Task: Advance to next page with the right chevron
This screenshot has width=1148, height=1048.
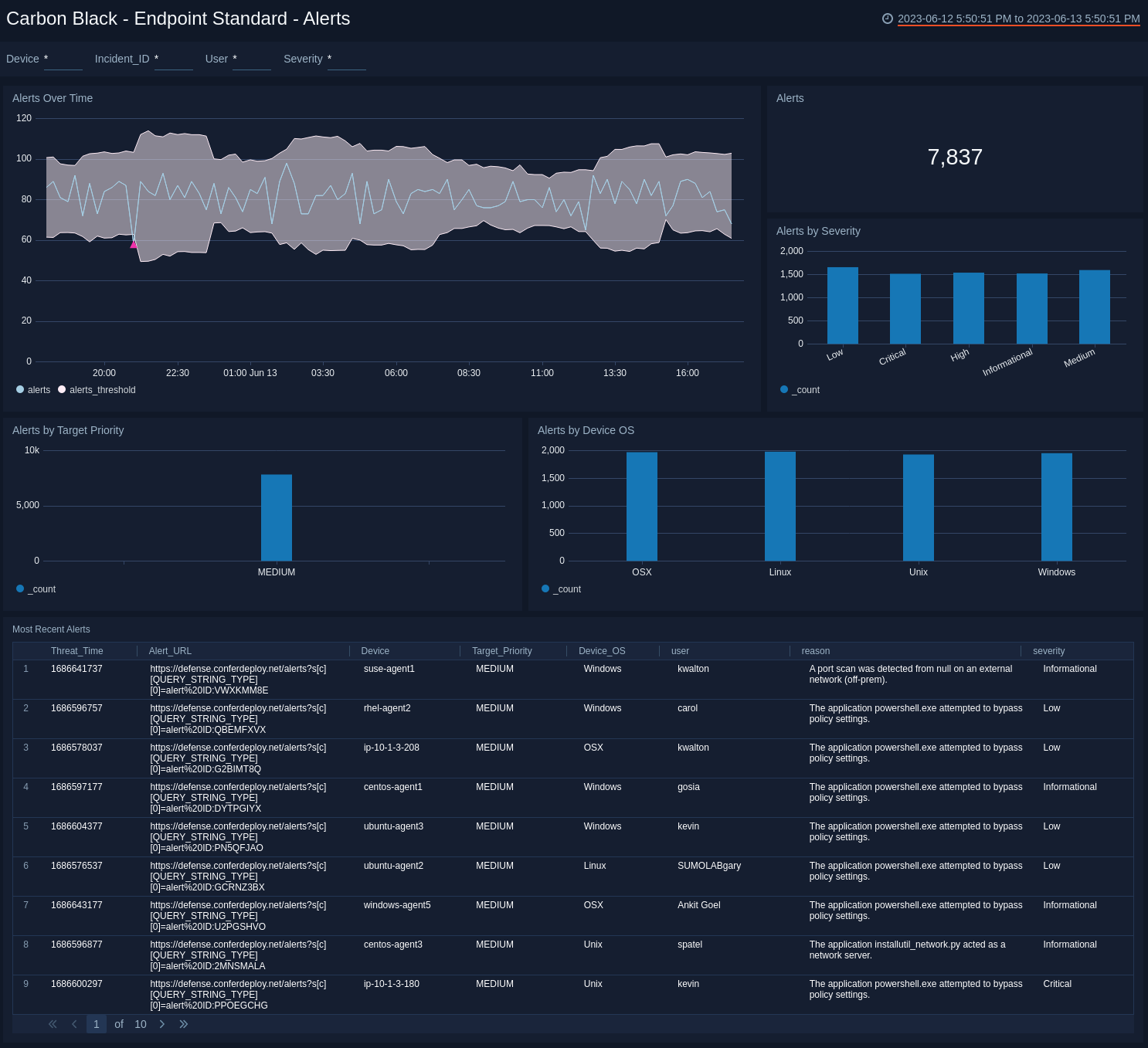Action: click(162, 1024)
